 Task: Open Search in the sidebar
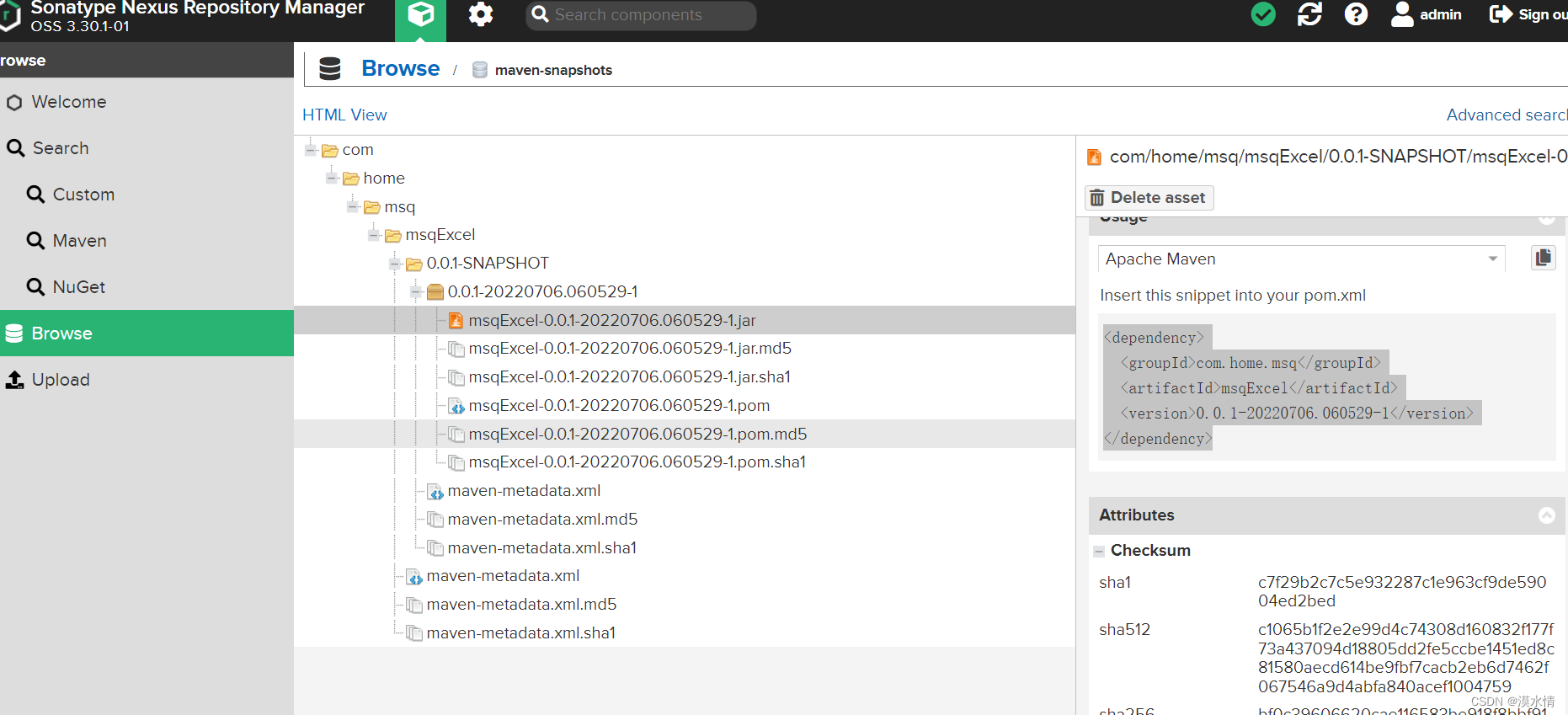(147, 148)
